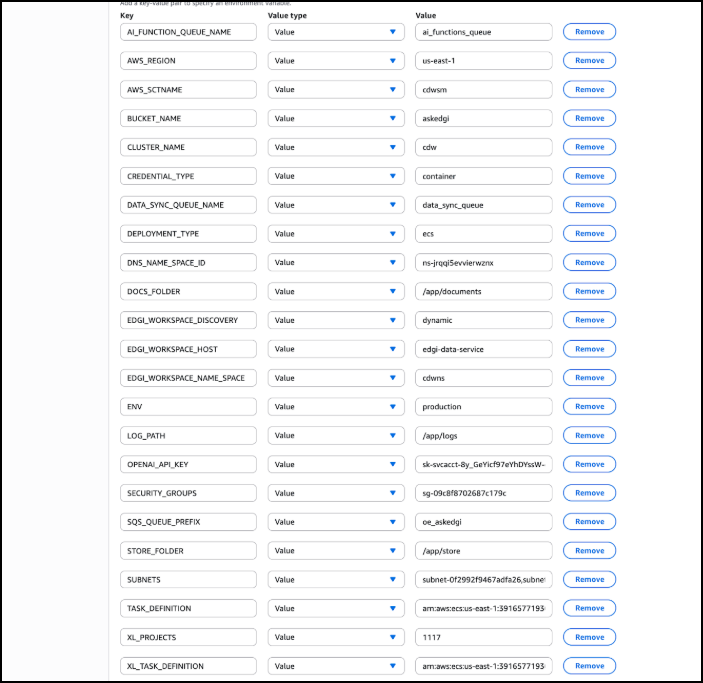
Task: Focus the SQS_QUEUE_PREFIX key field
Action: 187,522
